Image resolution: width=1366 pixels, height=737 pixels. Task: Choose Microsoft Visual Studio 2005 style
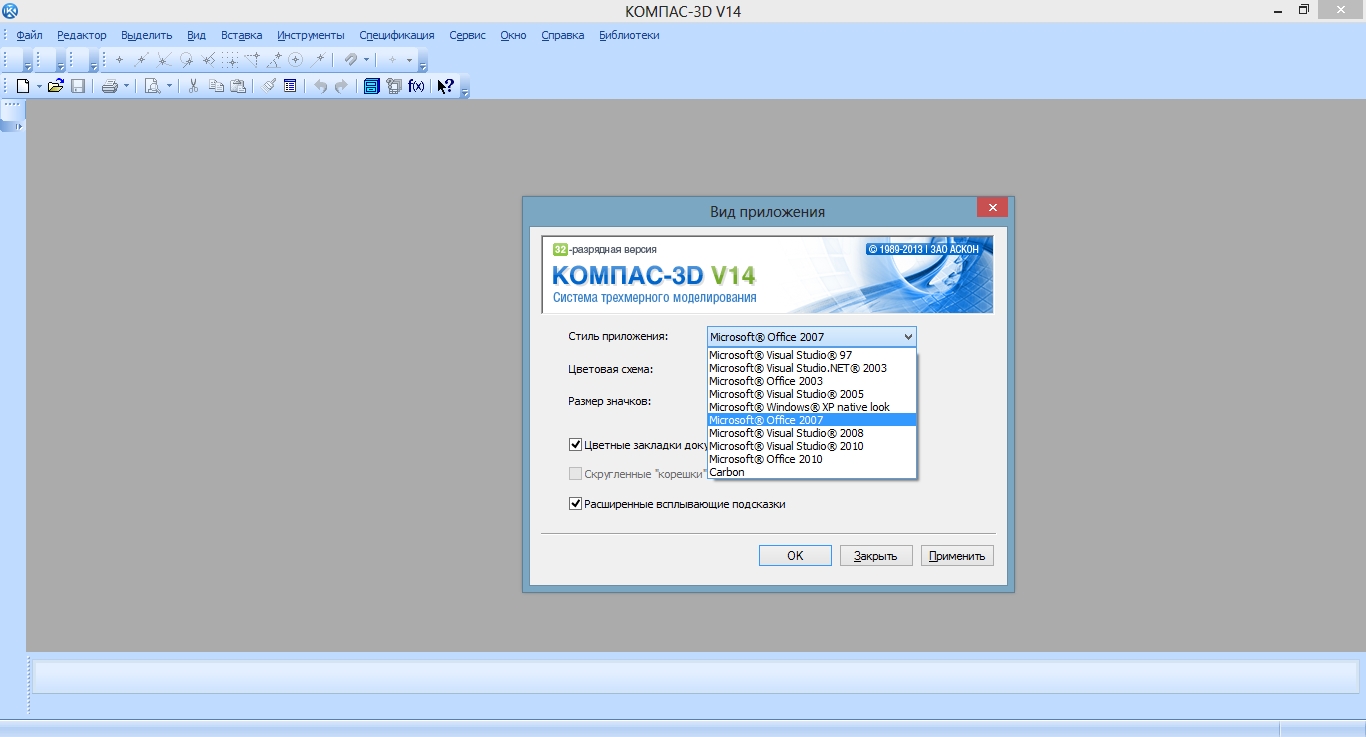click(811, 394)
